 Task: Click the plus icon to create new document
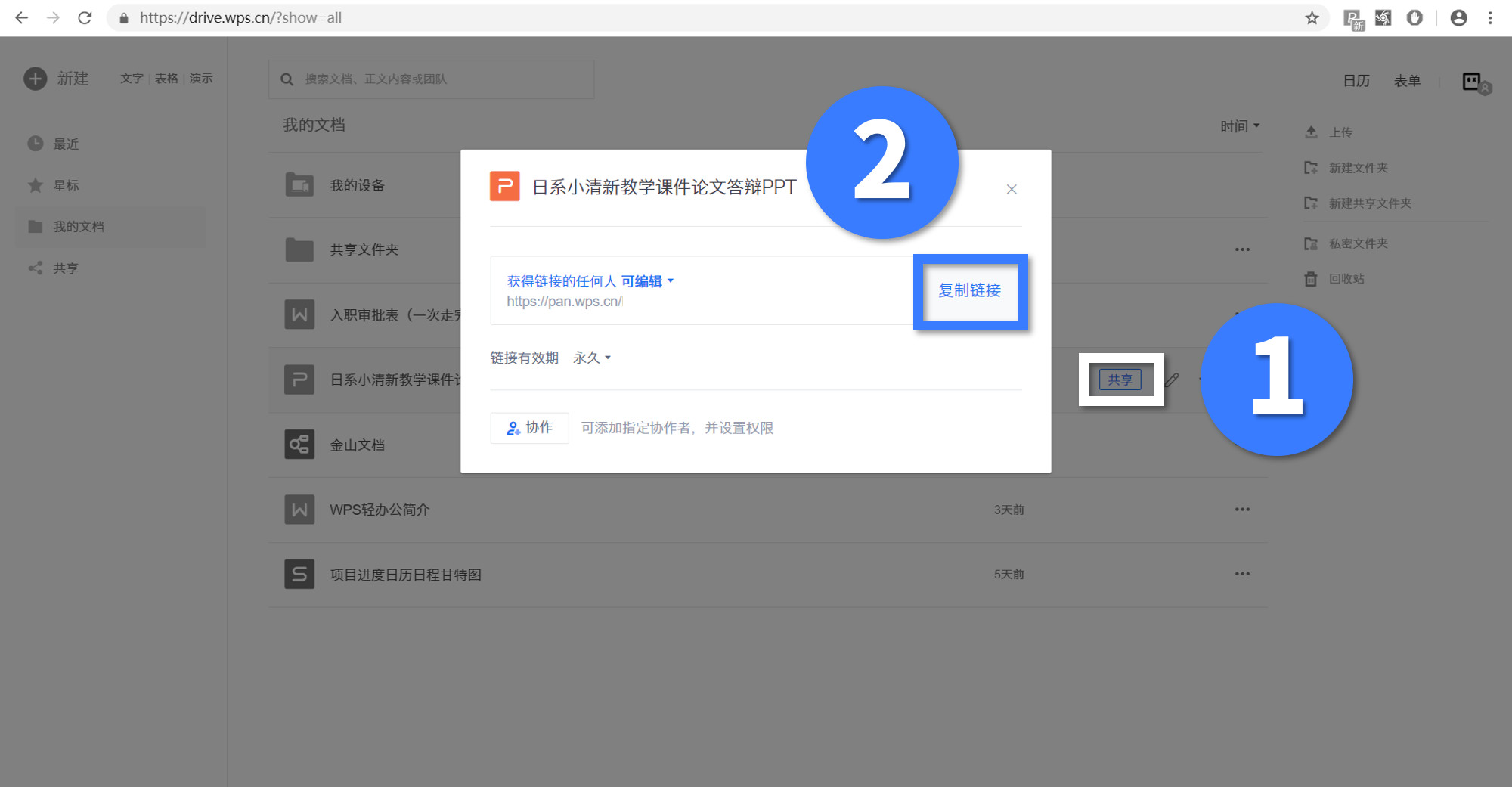(x=35, y=78)
